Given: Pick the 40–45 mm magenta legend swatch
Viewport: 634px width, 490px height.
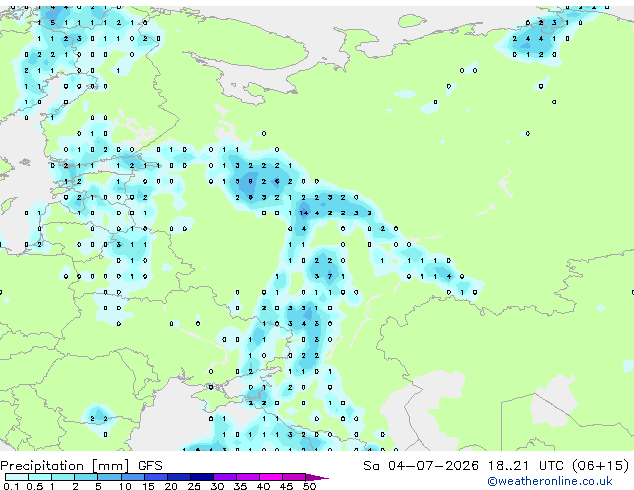Looking at the screenshot, I should [271, 477].
